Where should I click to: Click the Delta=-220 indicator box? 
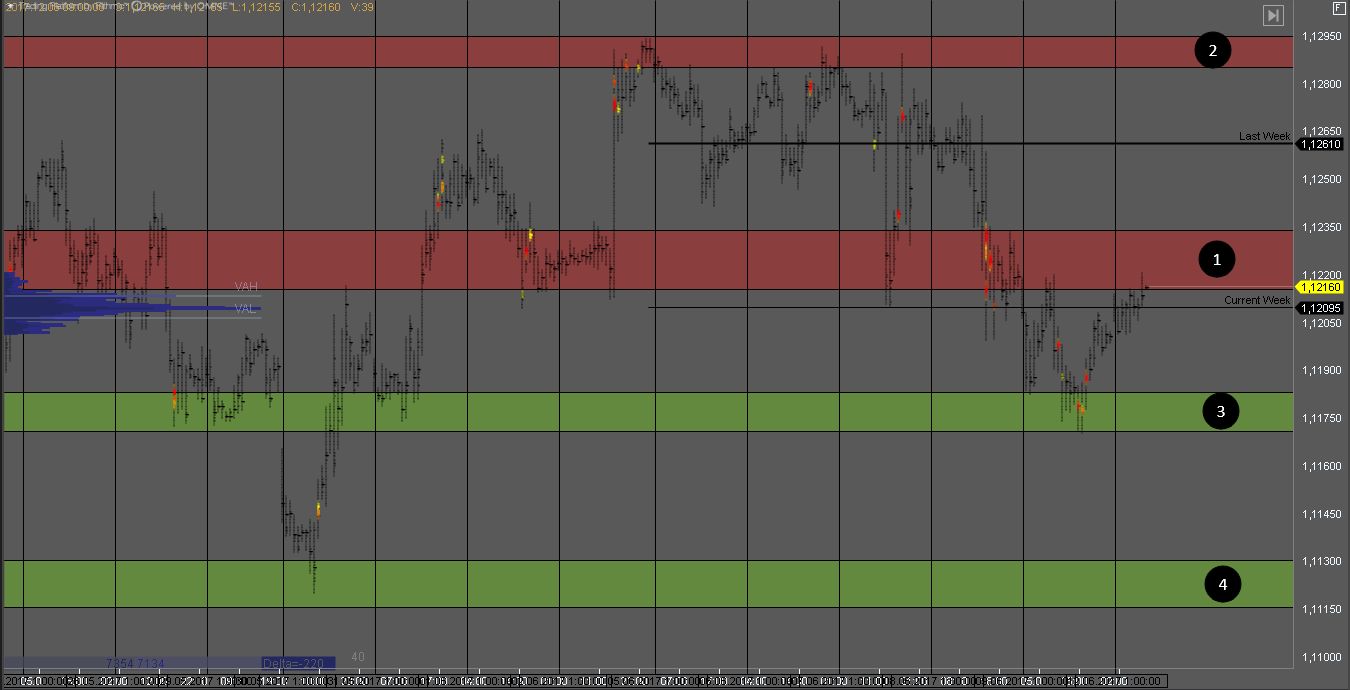tap(296, 663)
